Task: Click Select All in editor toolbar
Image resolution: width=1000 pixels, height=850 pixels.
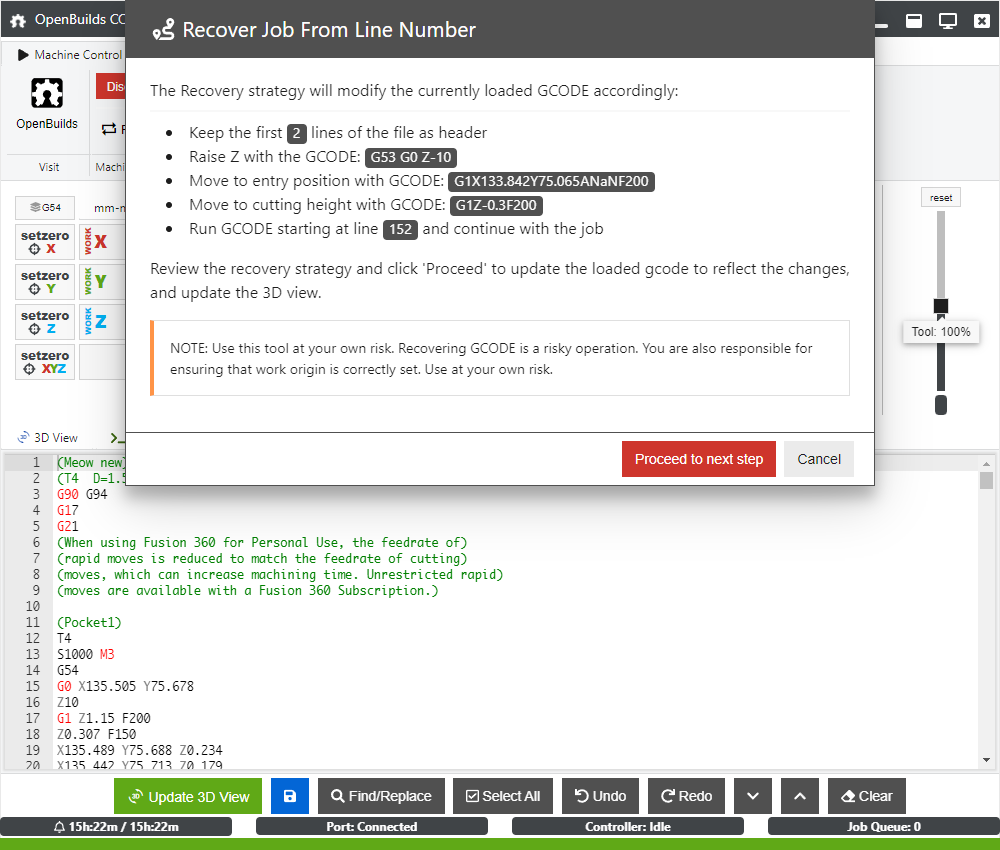Action: point(503,796)
